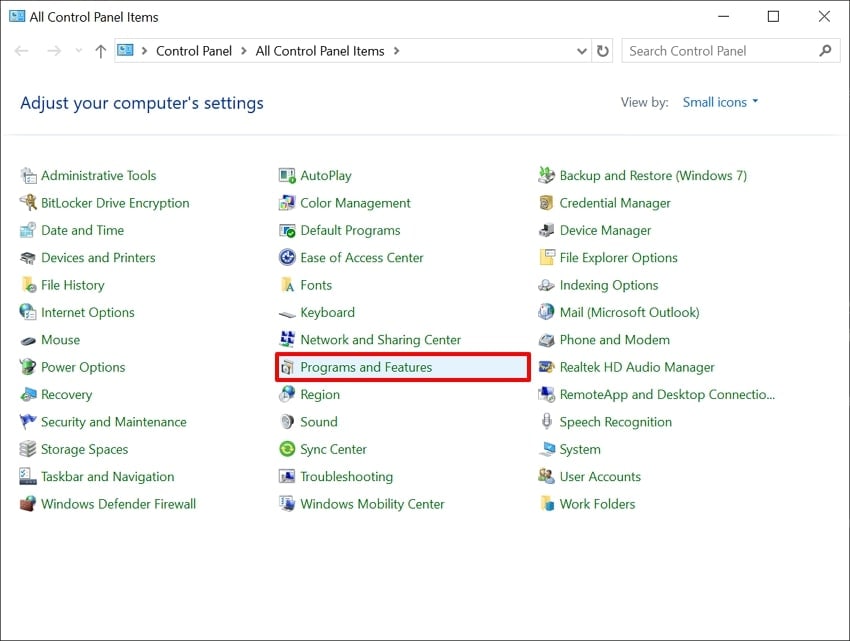Open Sync Center
The width and height of the screenshot is (850, 641).
(331, 449)
